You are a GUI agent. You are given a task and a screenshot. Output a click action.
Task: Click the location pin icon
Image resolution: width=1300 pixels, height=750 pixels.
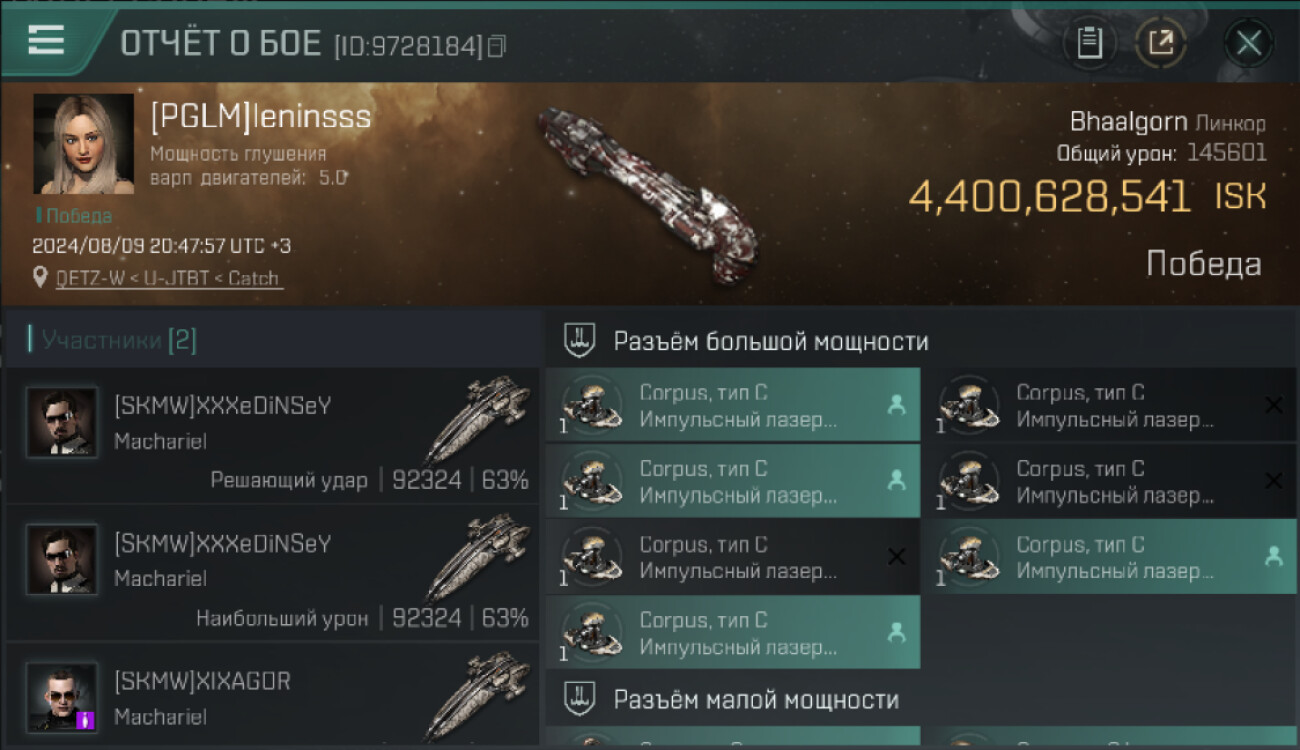(40, 277)
